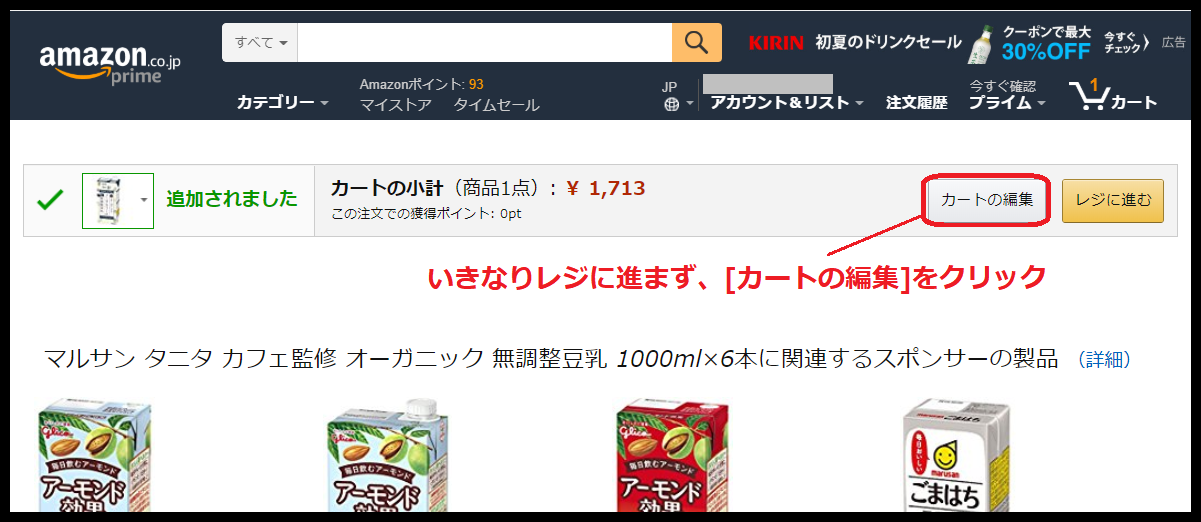Click the Amazon.co.jp prime logo
This screenshot has height=522, width=1201.
(x=110, y=64)
